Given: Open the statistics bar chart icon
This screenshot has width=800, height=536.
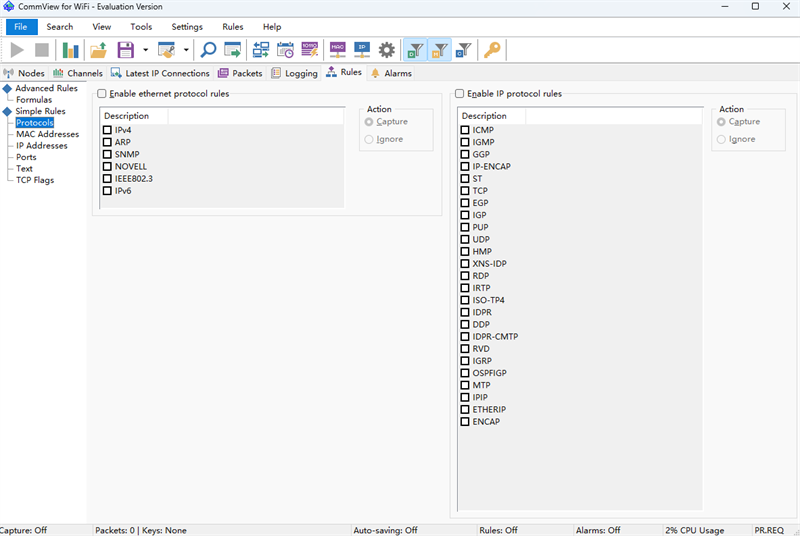Looking at the screenshot, I should [70, 50].
